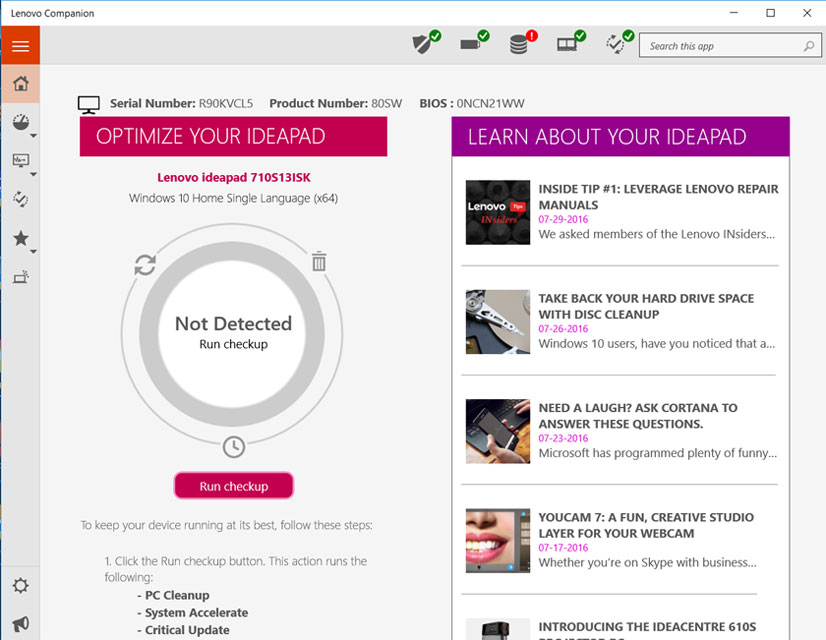Click the Search this app field

[730, 46]
